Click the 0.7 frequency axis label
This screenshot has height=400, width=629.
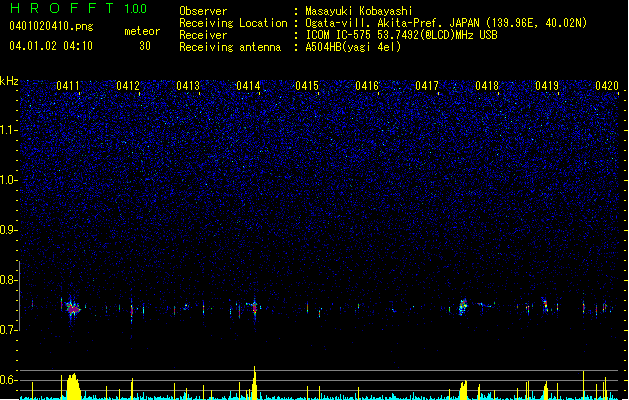click(9, 330)
